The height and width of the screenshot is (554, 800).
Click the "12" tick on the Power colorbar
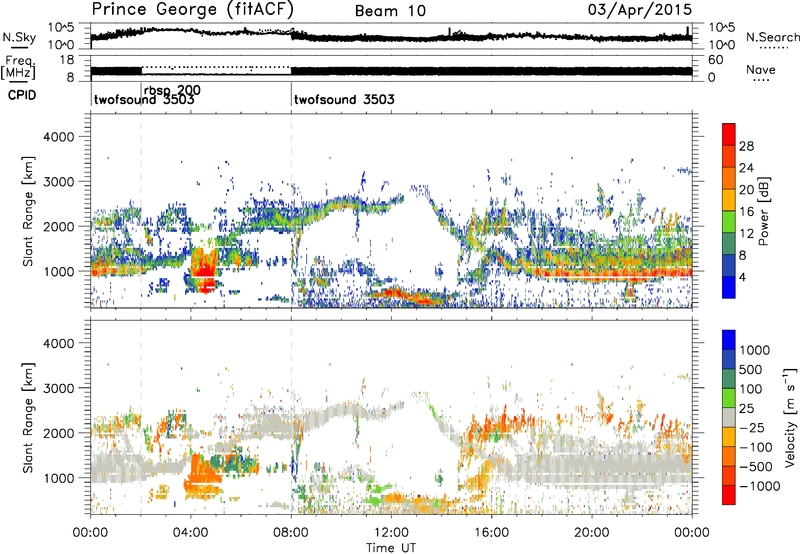coord(746,234)
